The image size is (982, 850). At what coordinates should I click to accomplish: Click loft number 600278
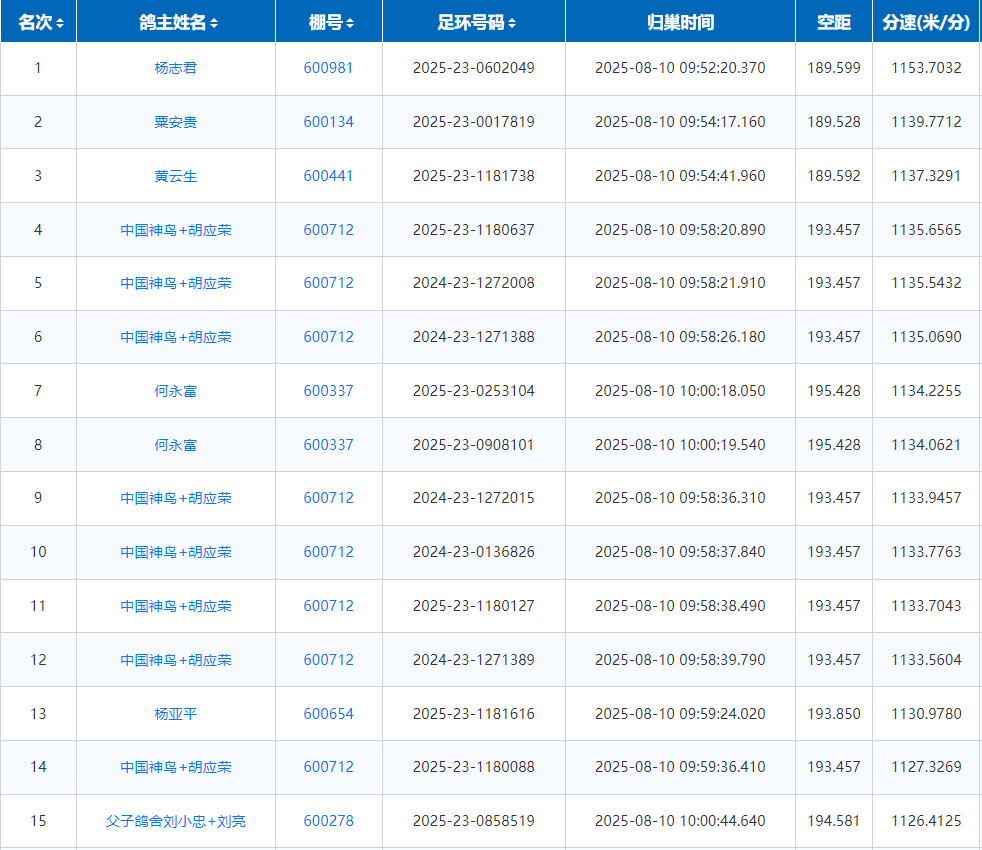(328, 821)
